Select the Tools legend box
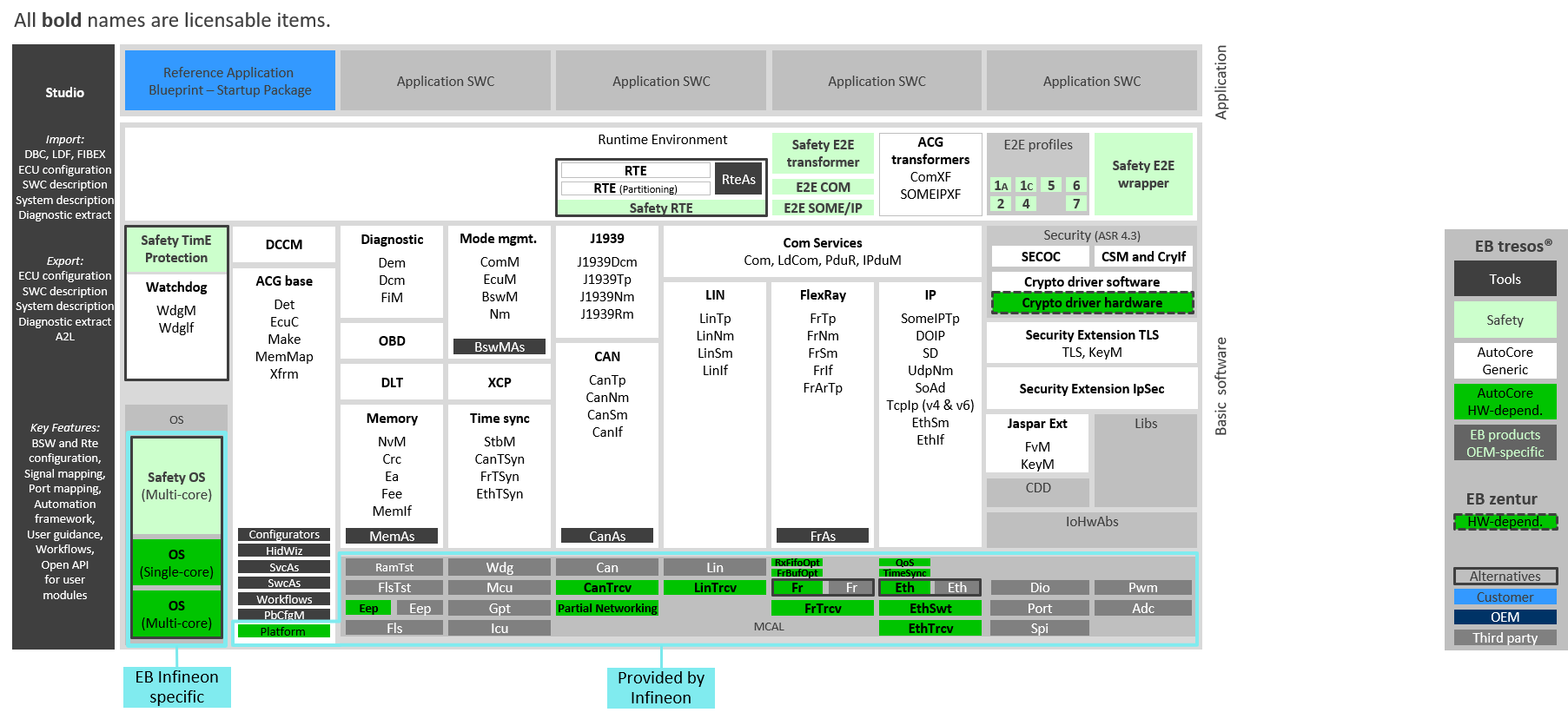 pyautogui.click(x=1505, y=279)
